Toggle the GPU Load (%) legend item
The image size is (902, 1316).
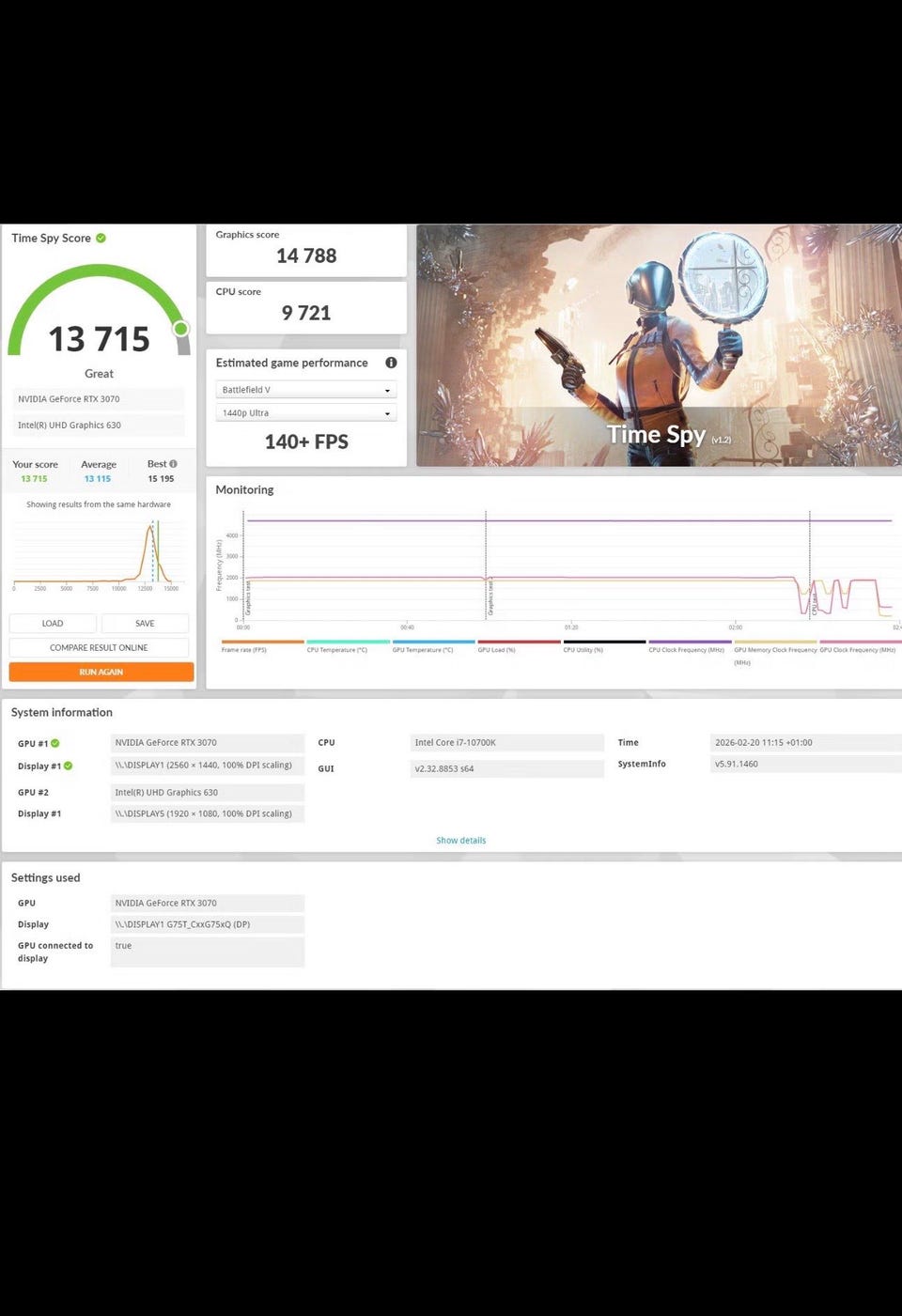519,646
